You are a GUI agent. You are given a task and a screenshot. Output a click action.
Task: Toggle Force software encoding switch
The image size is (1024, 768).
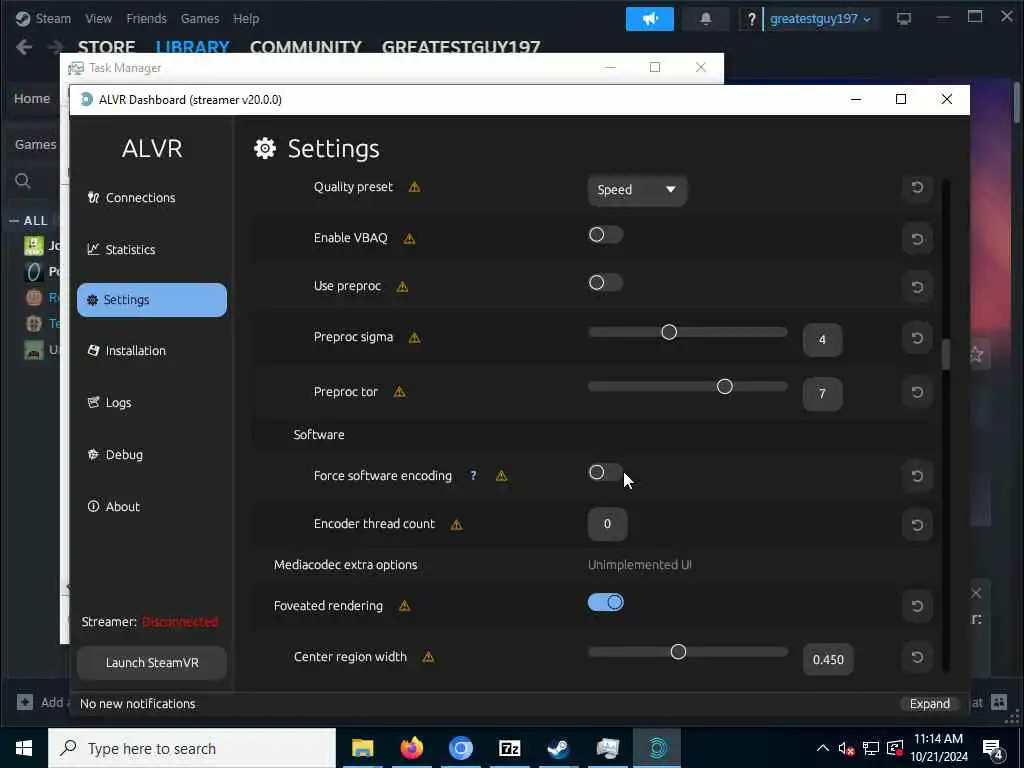coord(605,472)
